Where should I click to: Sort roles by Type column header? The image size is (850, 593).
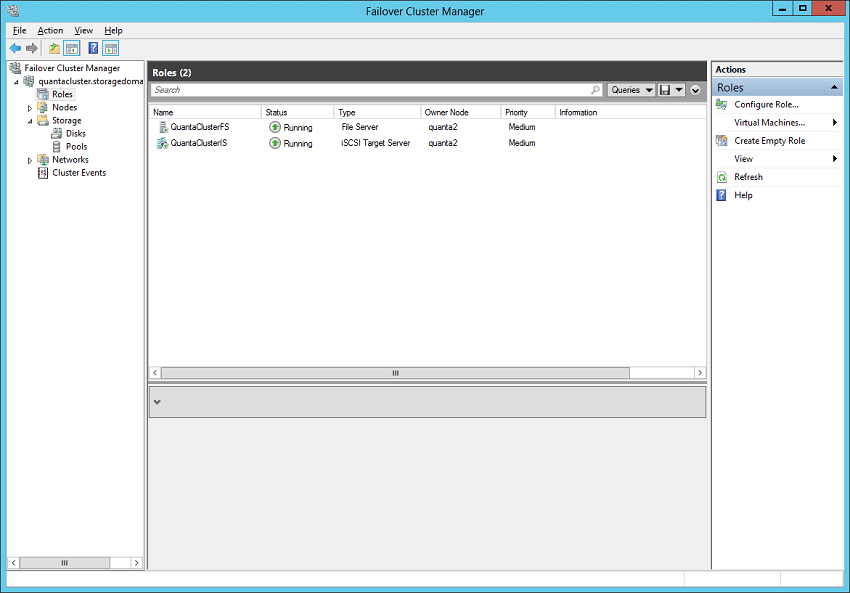(377, 112)
